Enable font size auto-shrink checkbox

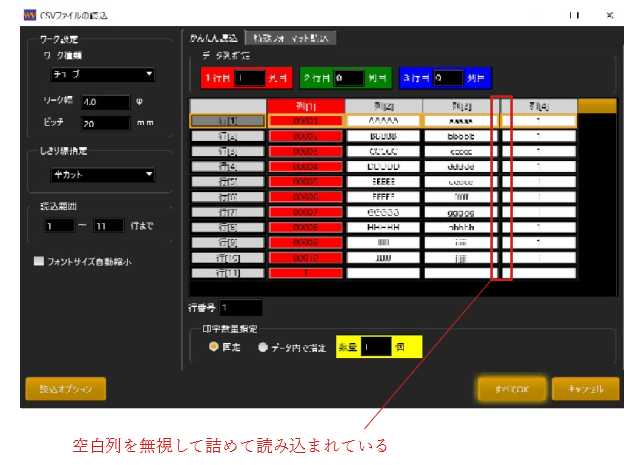(x=39, y=262)
